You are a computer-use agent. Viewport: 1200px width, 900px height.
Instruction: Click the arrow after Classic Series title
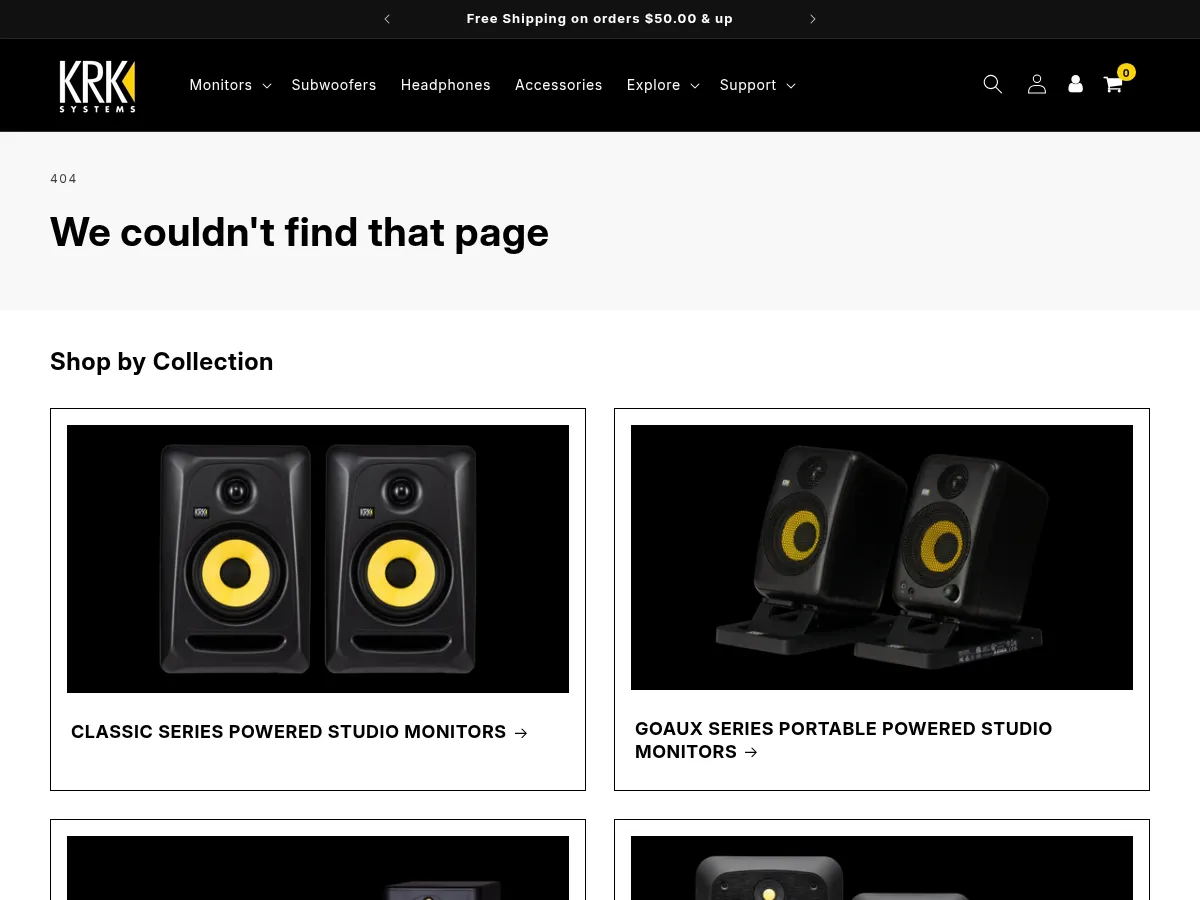521,733
